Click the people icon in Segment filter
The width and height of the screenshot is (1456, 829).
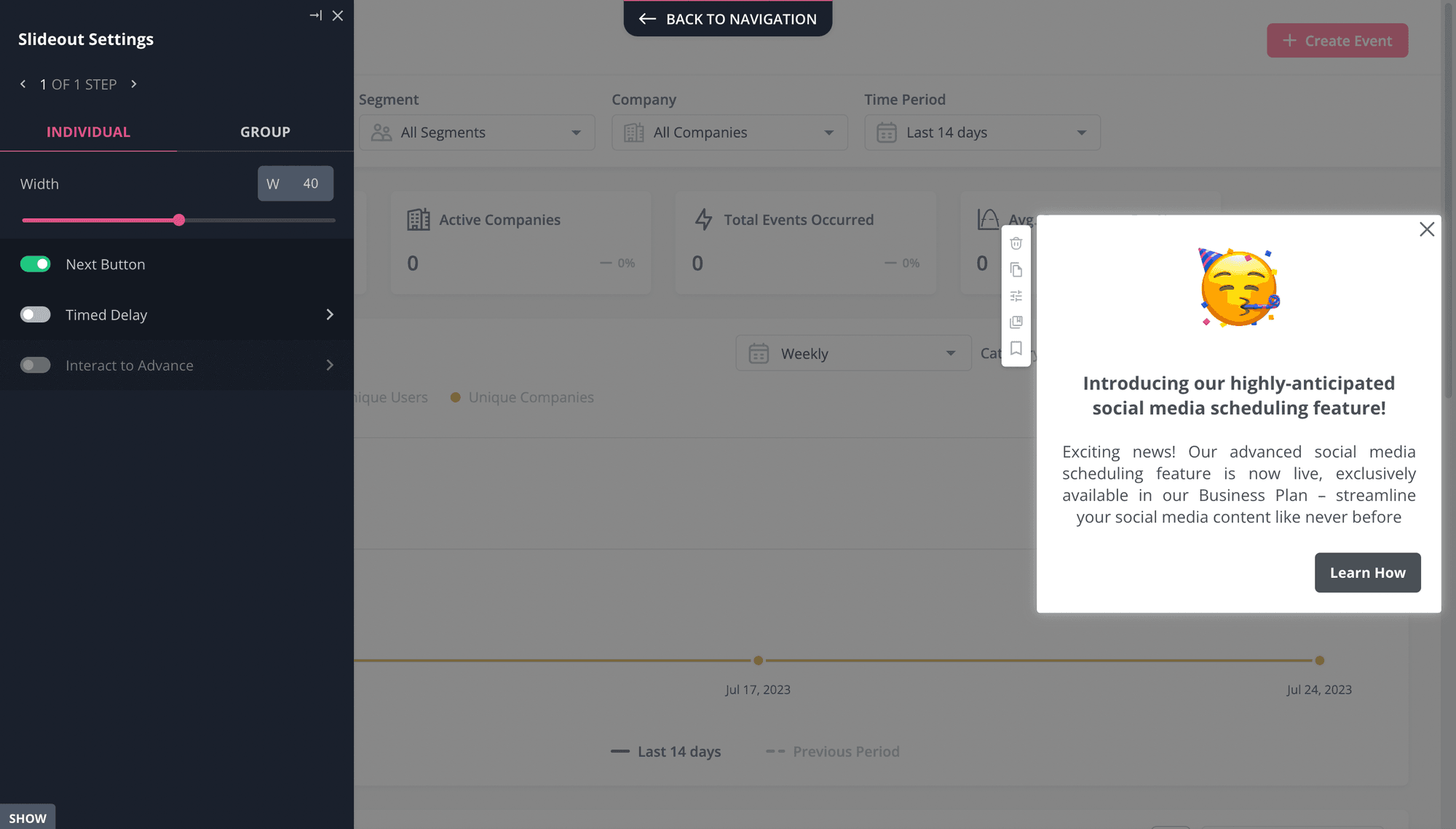coord(379,132)
